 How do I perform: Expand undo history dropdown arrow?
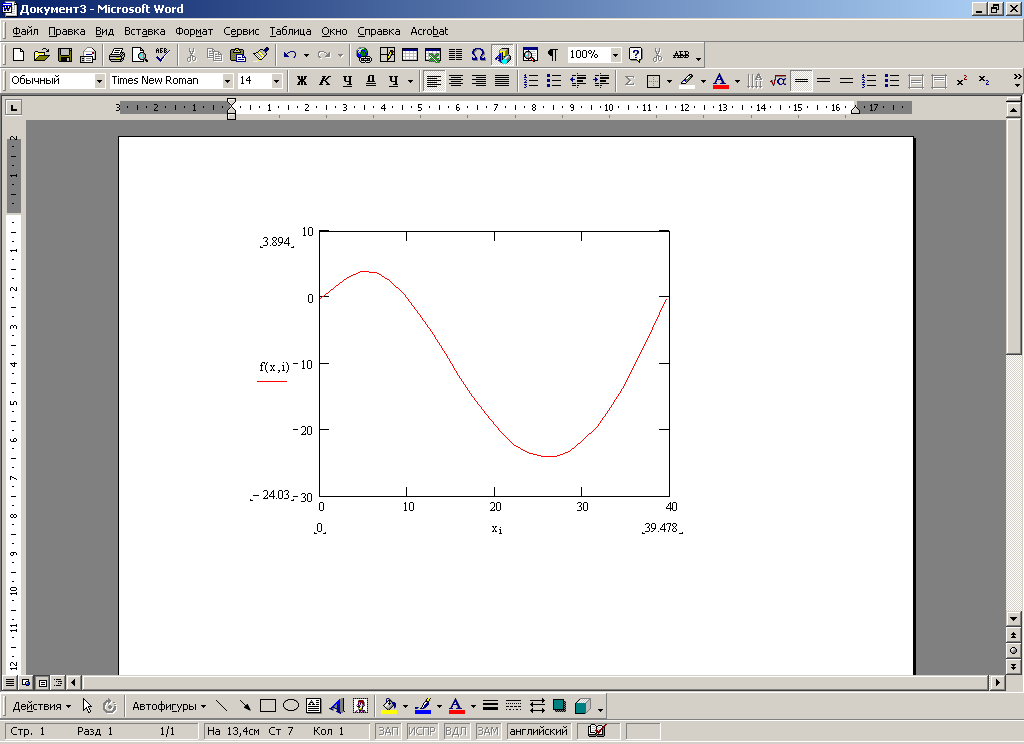click(x=306, y=55)
